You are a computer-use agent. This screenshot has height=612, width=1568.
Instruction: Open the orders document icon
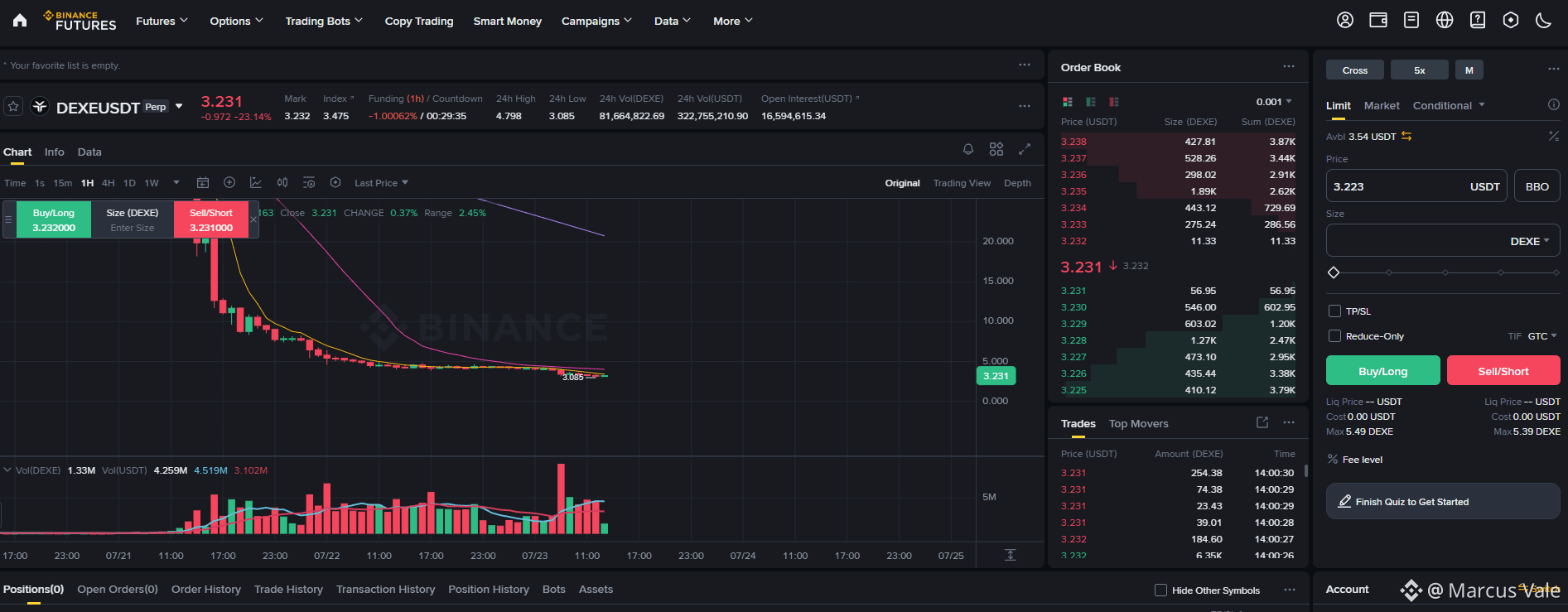1411,21
